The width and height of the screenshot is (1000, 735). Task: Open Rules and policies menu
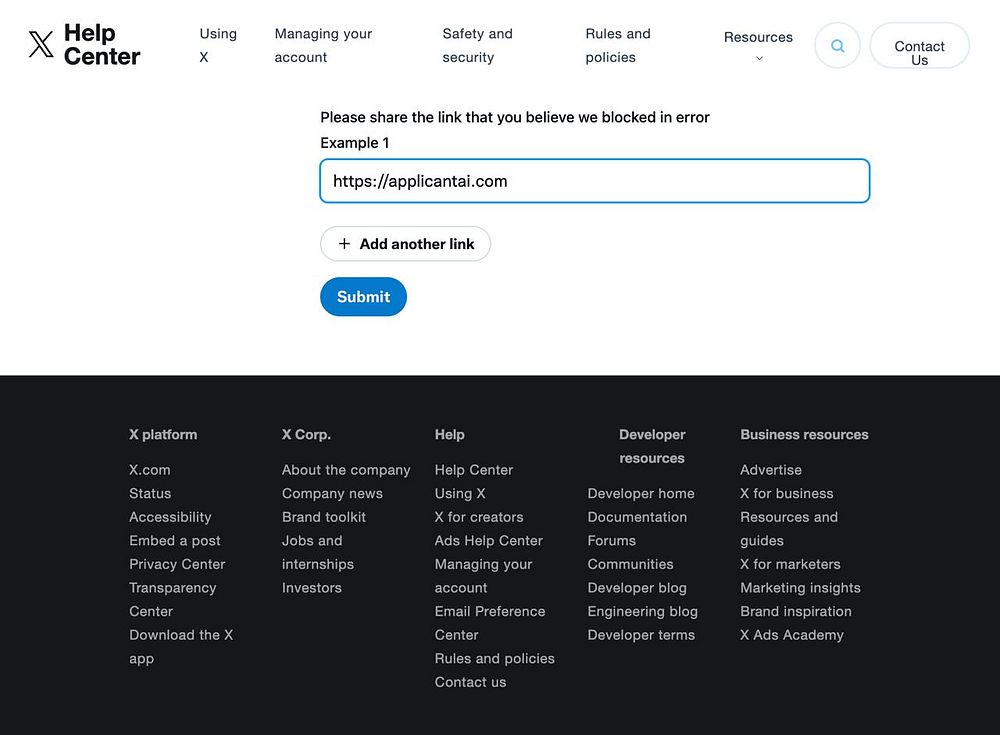click(x=617, y=45)
